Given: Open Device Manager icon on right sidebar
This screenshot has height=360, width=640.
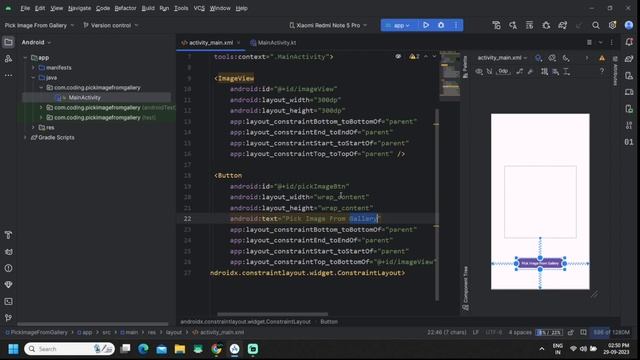Looking at the screenshot, I should pos(629,76).
